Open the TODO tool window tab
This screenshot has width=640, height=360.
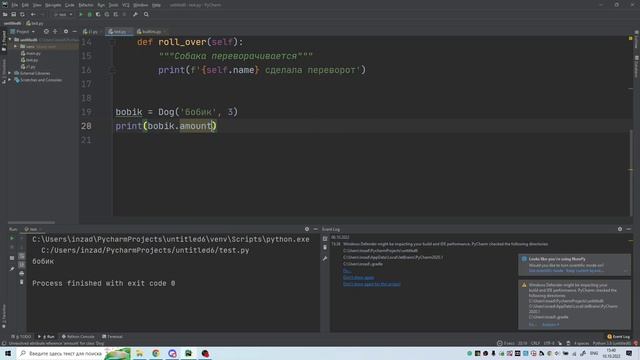[21, 337]
